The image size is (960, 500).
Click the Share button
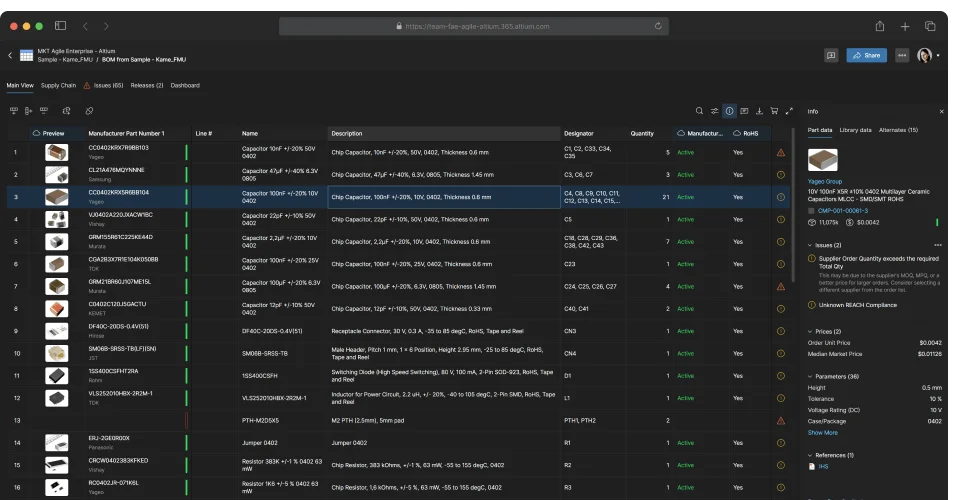pos(866,55)
